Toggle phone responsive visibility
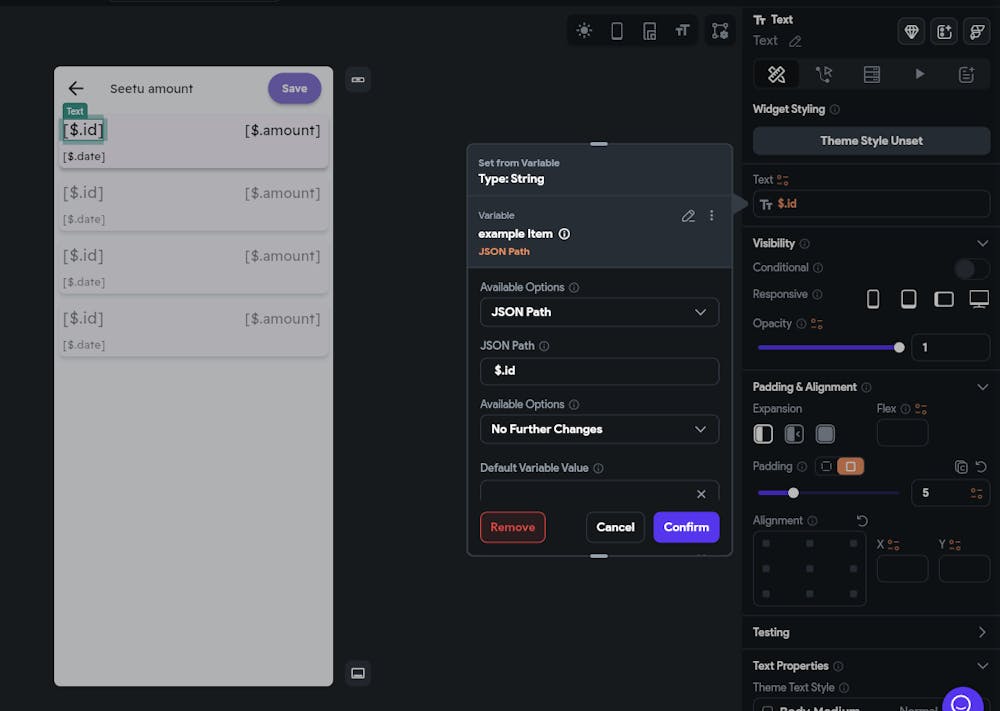This screenshot has width=1000, height=711. pos(873,298)
